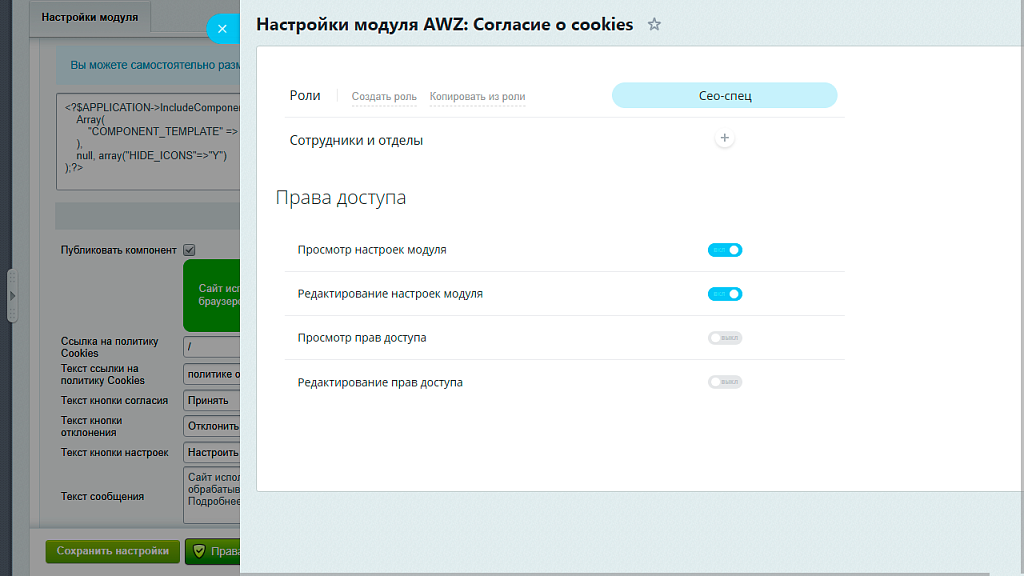Uncheck the Публиковать компонент checkbox

tap(187, 249)
